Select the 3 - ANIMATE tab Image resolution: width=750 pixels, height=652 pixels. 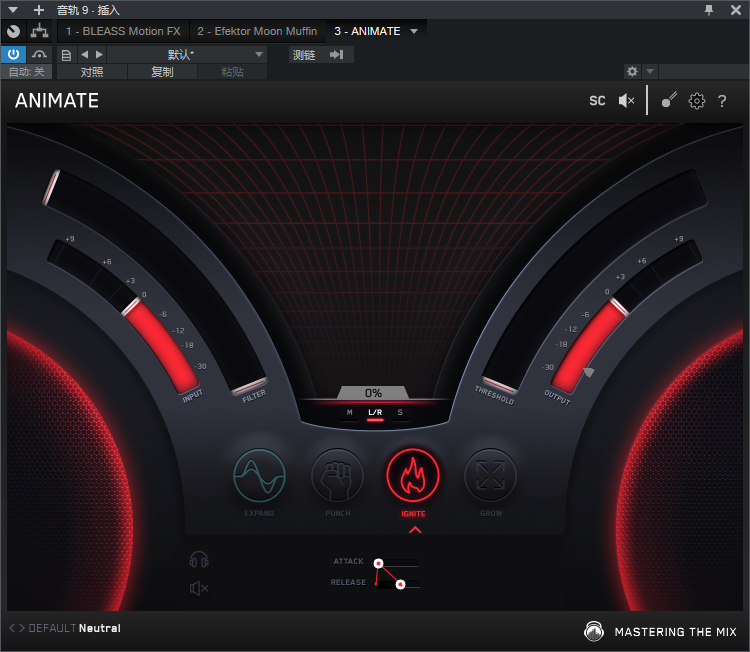(367, 32)
